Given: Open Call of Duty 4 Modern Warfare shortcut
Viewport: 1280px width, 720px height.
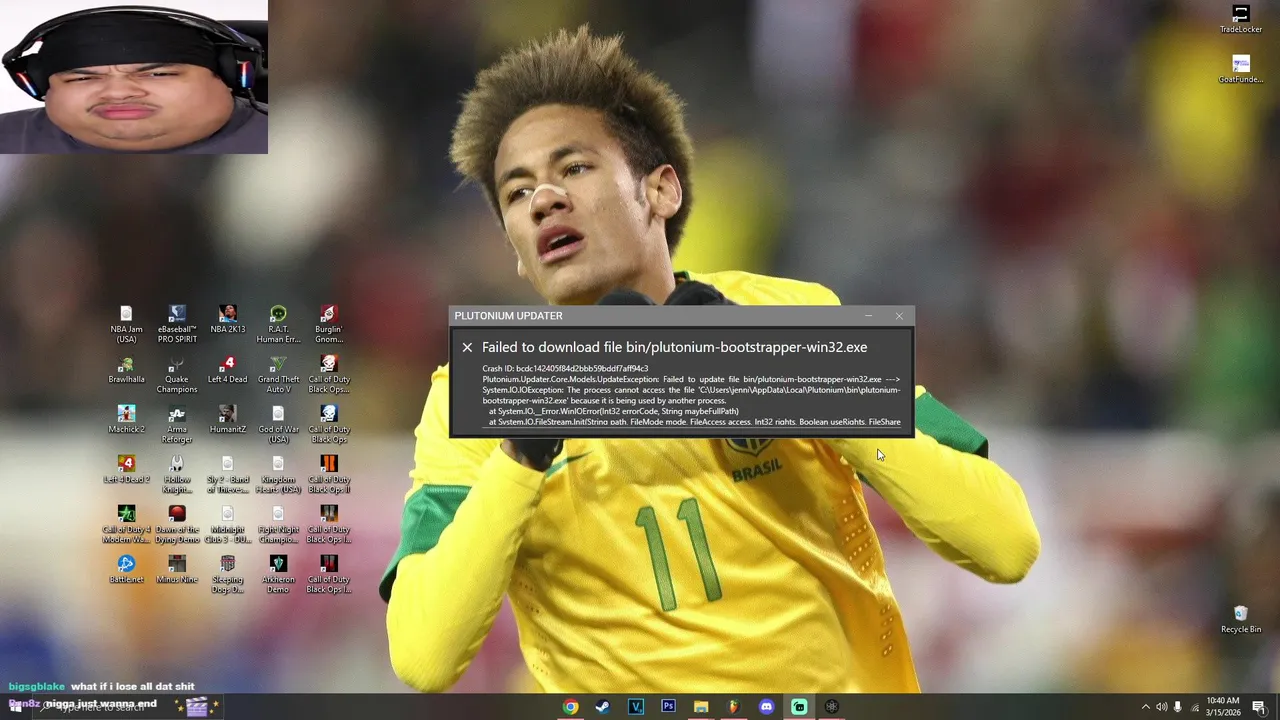Looking at the screenshot, I should coord(126,524).
